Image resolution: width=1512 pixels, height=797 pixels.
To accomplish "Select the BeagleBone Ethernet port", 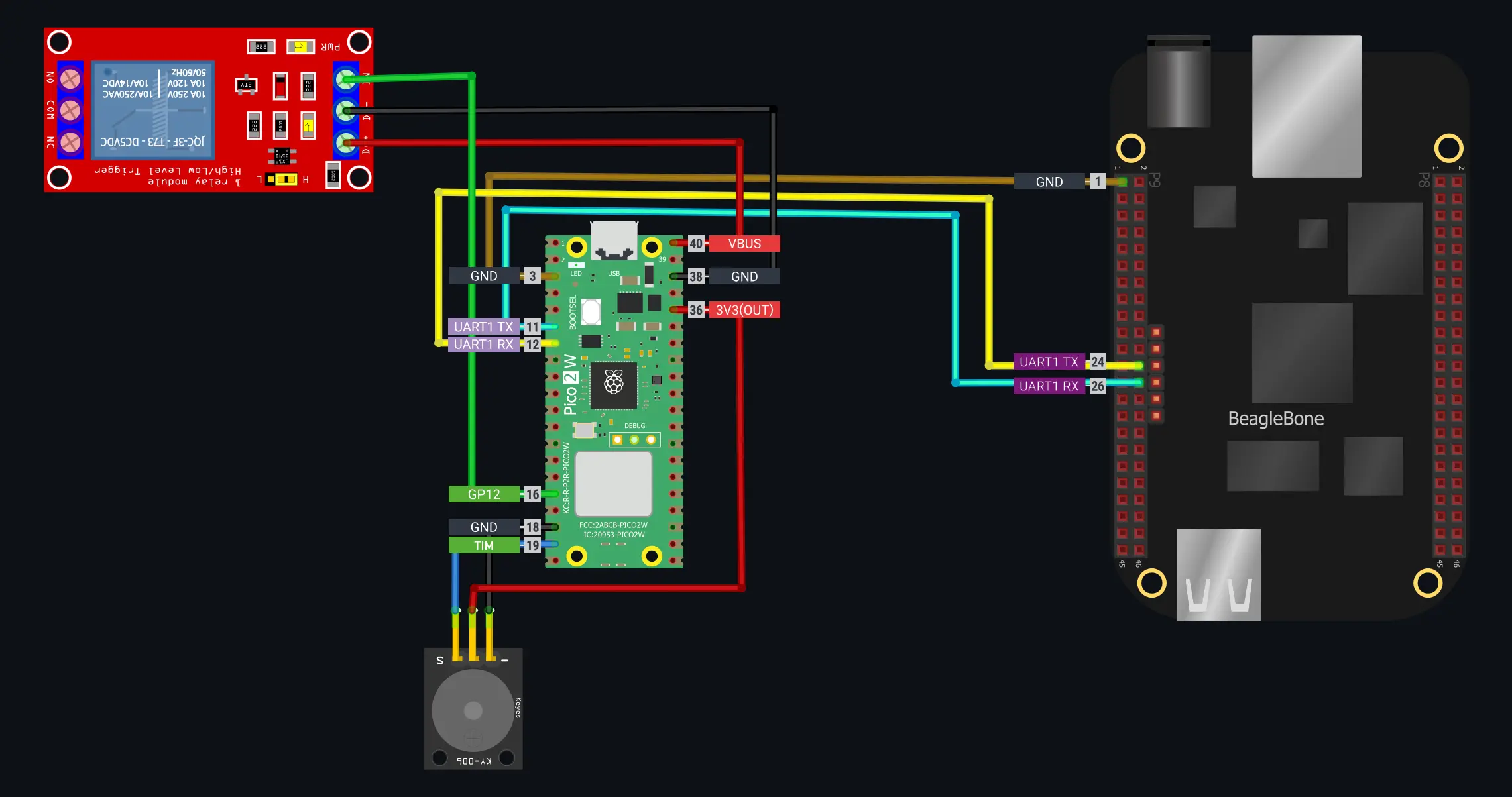I will 1306,106.
